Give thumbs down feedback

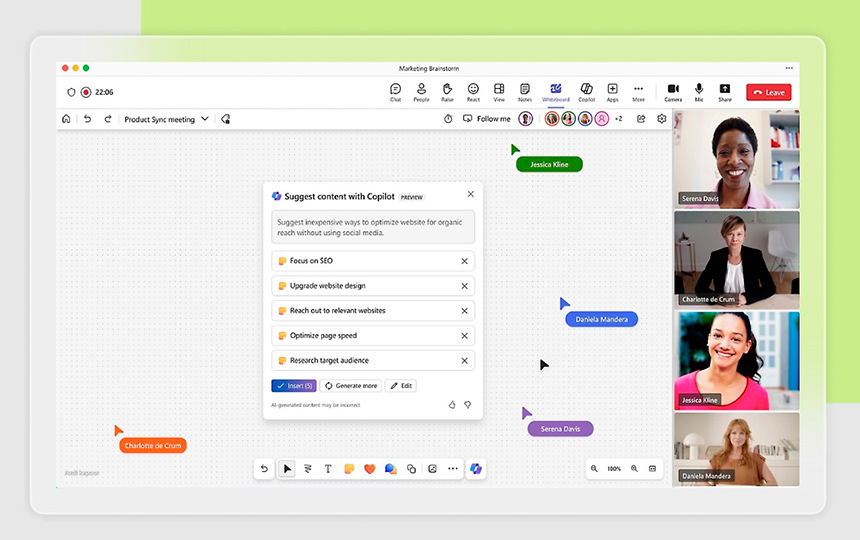pos(468,405)
